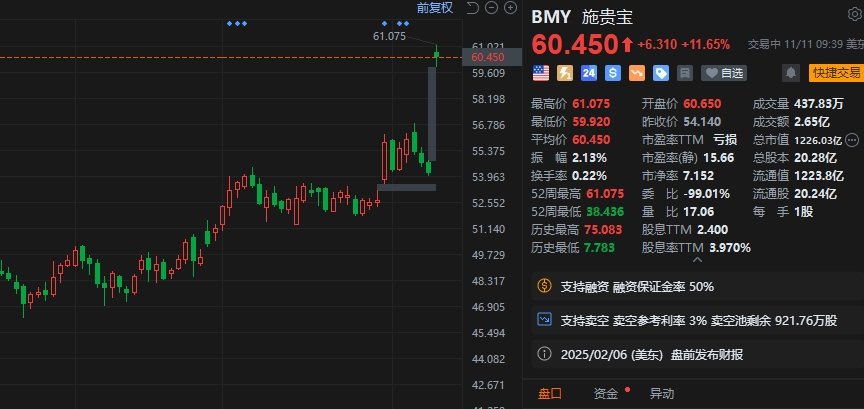Open the 前复权 adjustment dropdown
The height and width of the screenshot is (409, 864).
[x=435, y=7]
